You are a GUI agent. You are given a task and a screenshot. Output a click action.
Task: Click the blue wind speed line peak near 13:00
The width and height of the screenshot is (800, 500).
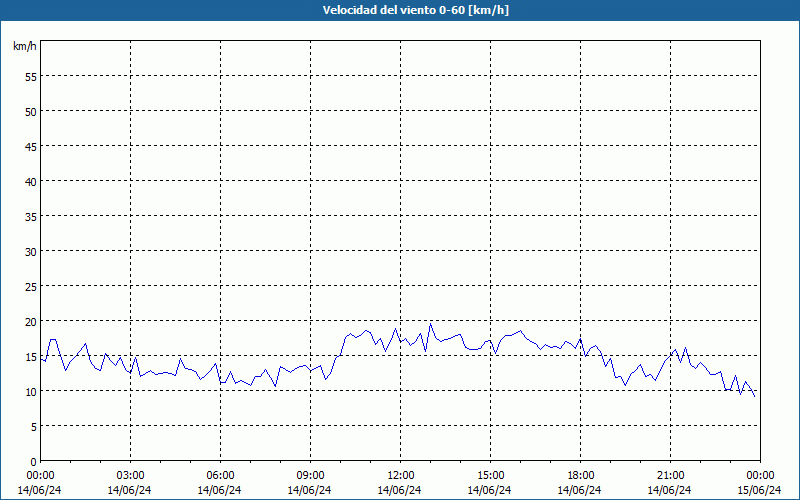point(430,323)
